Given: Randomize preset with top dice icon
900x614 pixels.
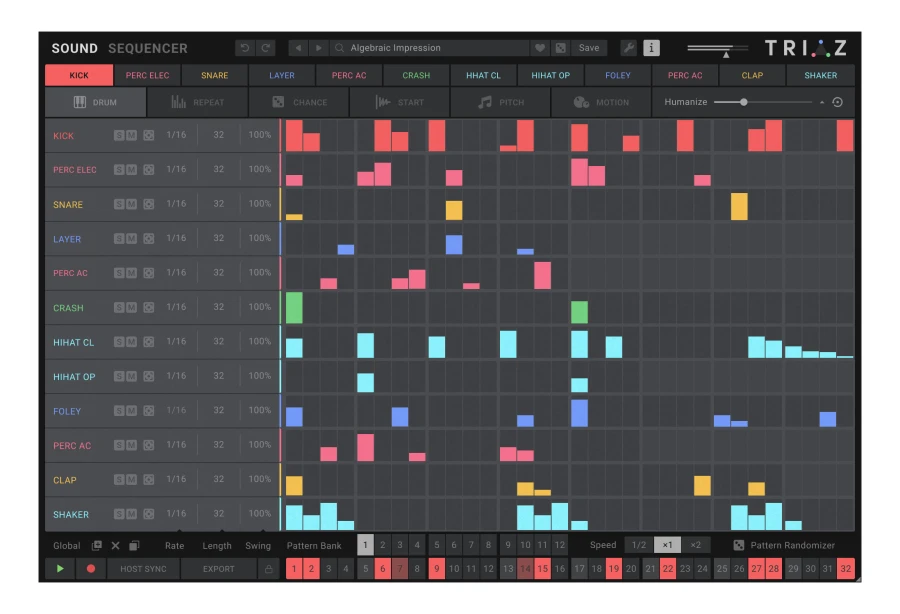Looking at the screenshot, I should point(560,48).
